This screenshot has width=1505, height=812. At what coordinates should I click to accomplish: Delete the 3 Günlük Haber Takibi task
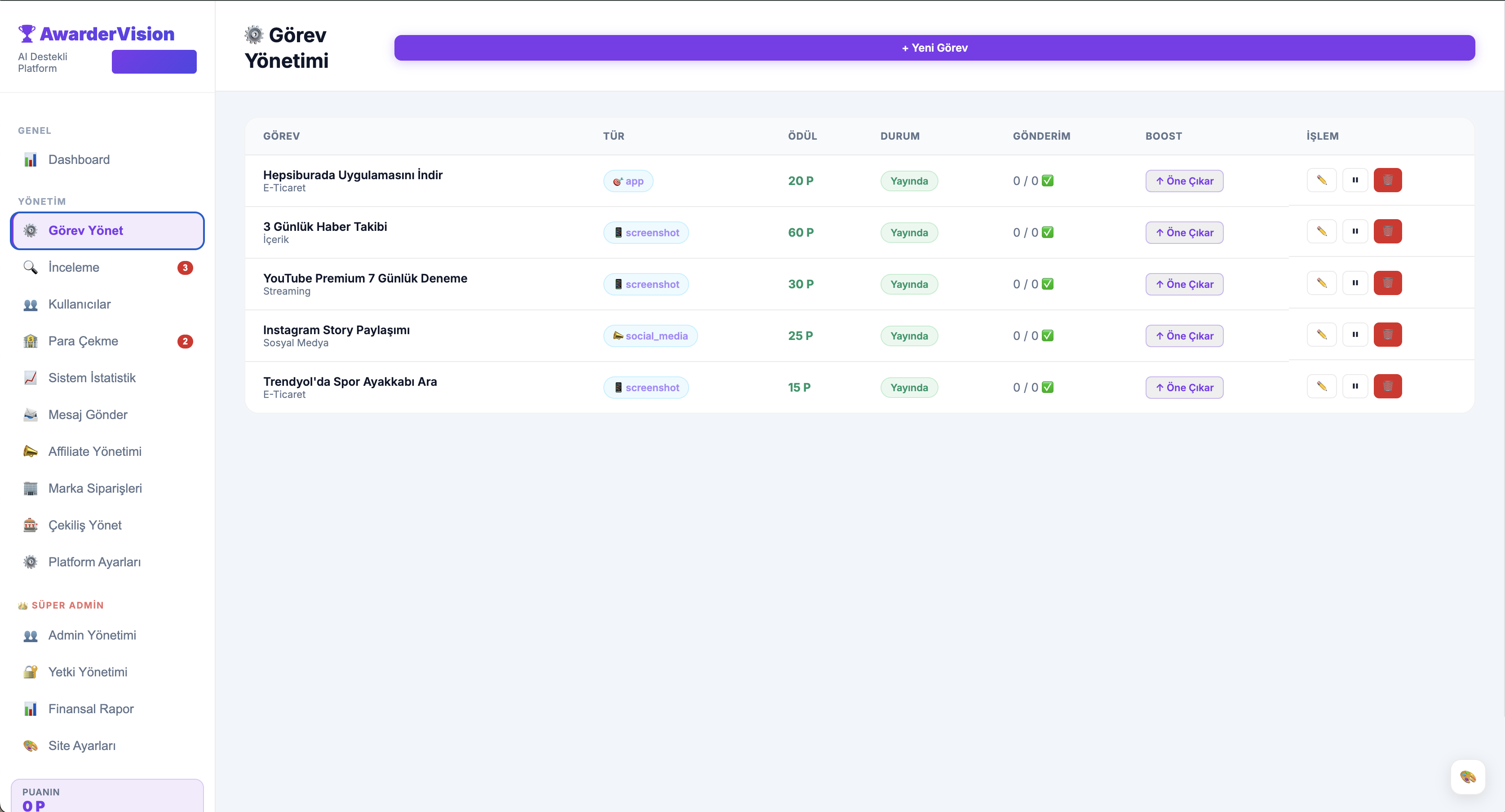click(1388, 231)
